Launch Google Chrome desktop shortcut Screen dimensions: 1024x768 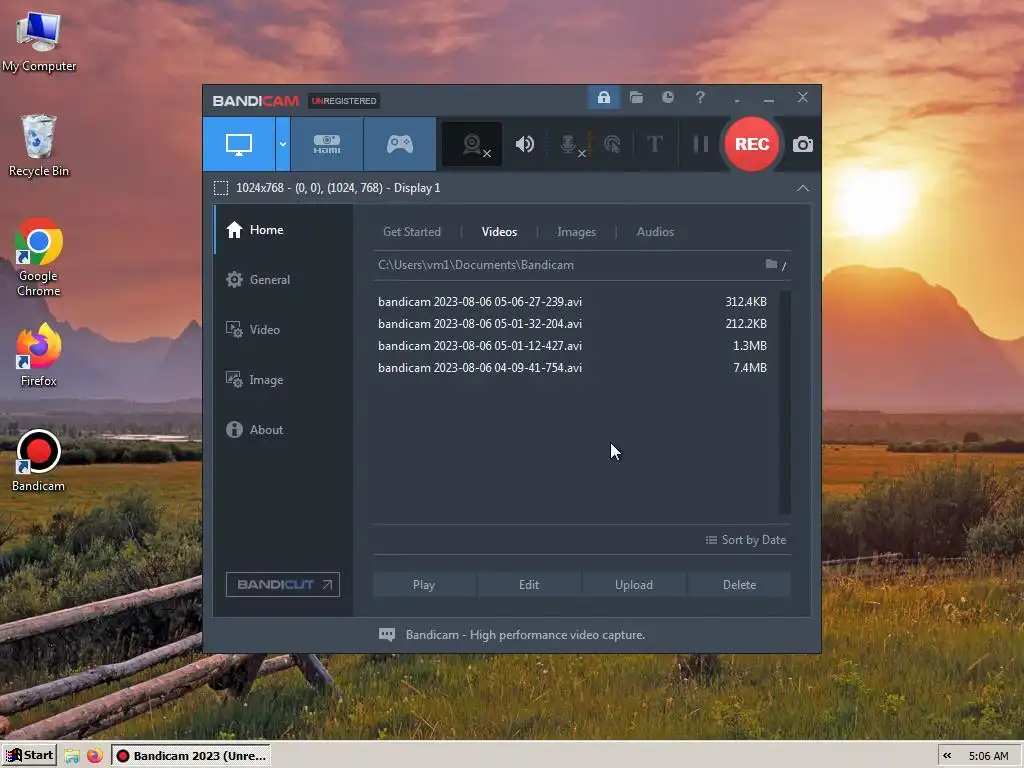[x=39, y=257]
